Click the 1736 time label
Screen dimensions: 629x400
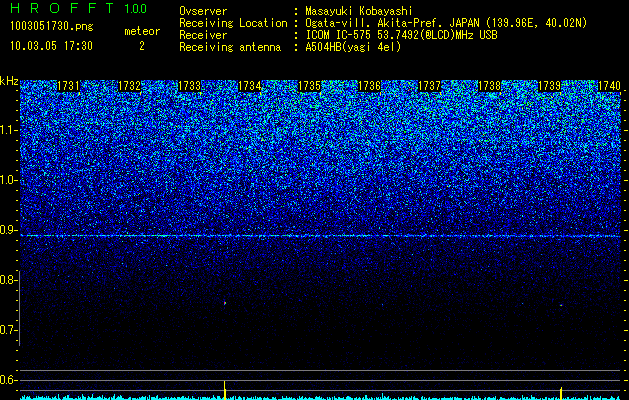pyautogui.click(x=369, y=86)
